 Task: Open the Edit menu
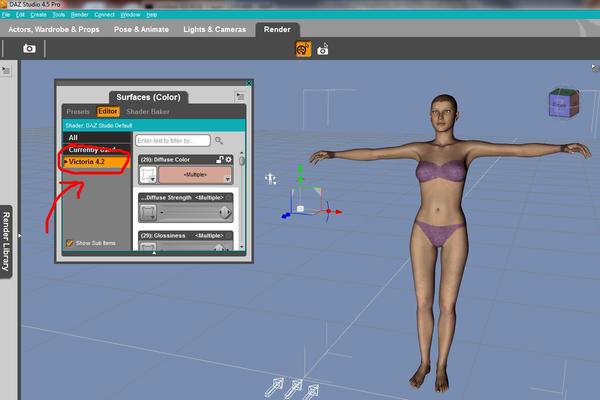pos(20,15)
